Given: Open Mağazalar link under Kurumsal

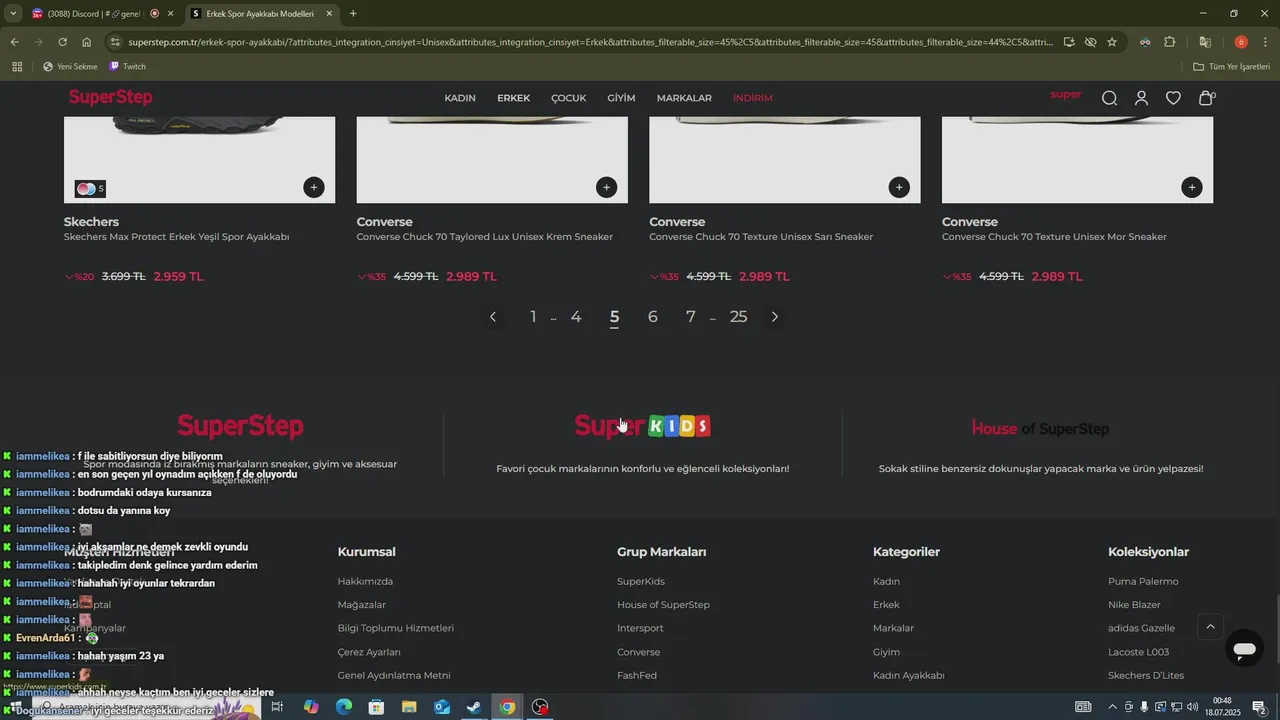Looking at the screenshot, I should click(362, 605).
